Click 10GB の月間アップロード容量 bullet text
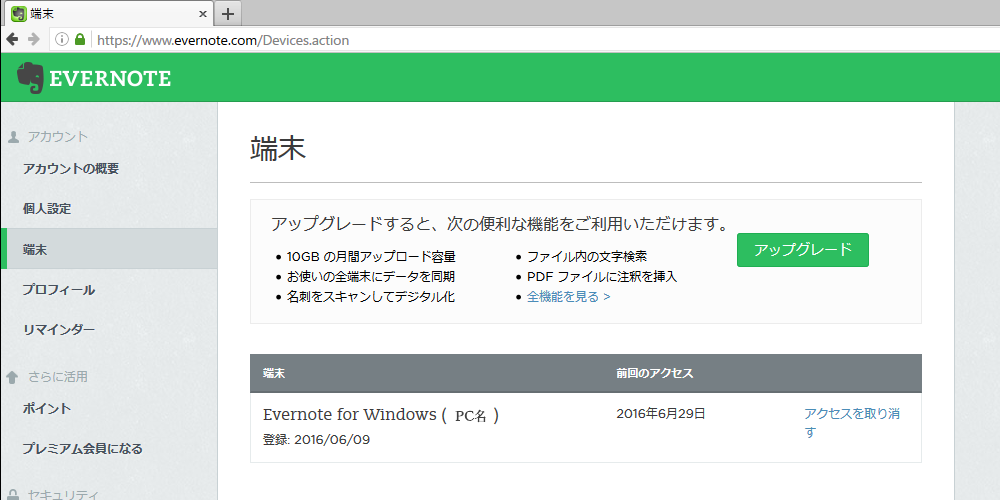This screenshot has width=1000, height=500. (x=371, y=257)
